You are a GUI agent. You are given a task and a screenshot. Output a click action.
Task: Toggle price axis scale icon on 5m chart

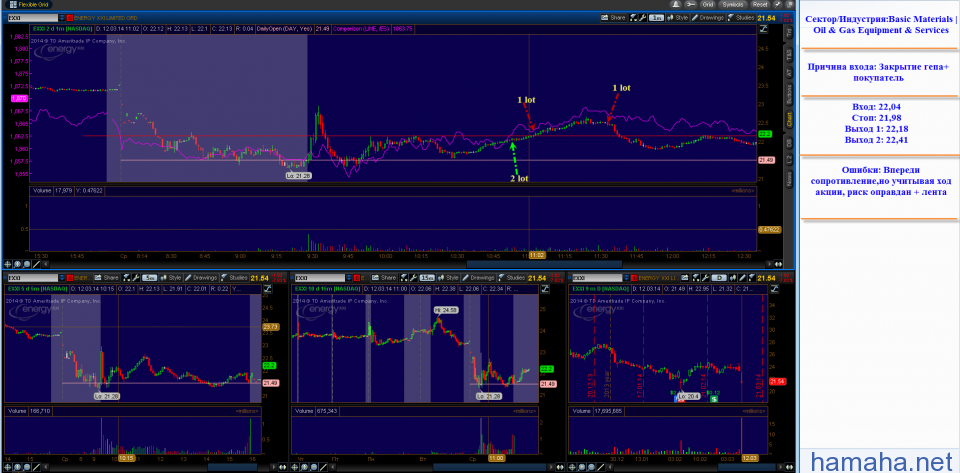click(x=268, y=288)
